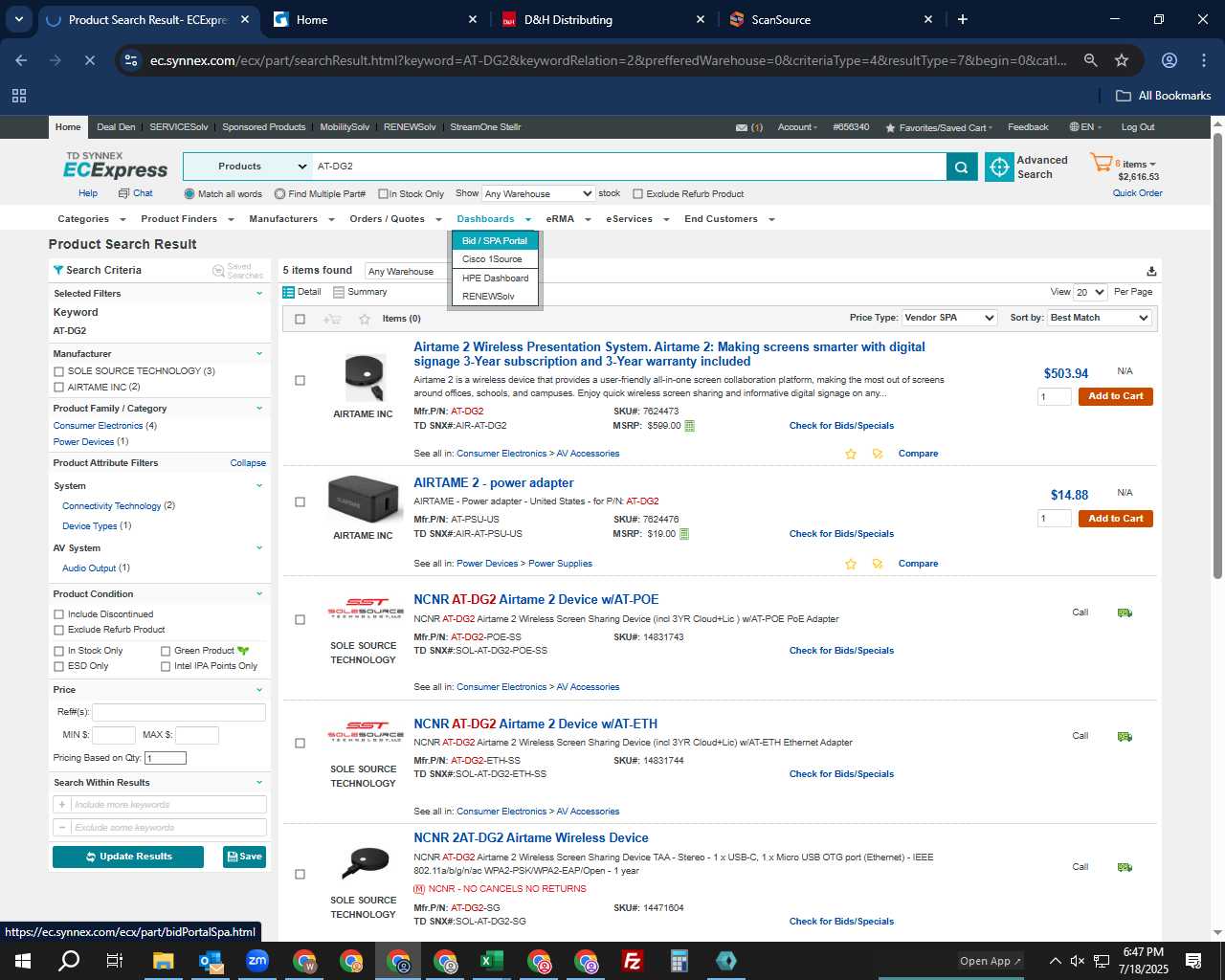Screen dimensions: 1225x980
Task: Select Bid / SPA Portal menu entry
Action: (495, 241)
